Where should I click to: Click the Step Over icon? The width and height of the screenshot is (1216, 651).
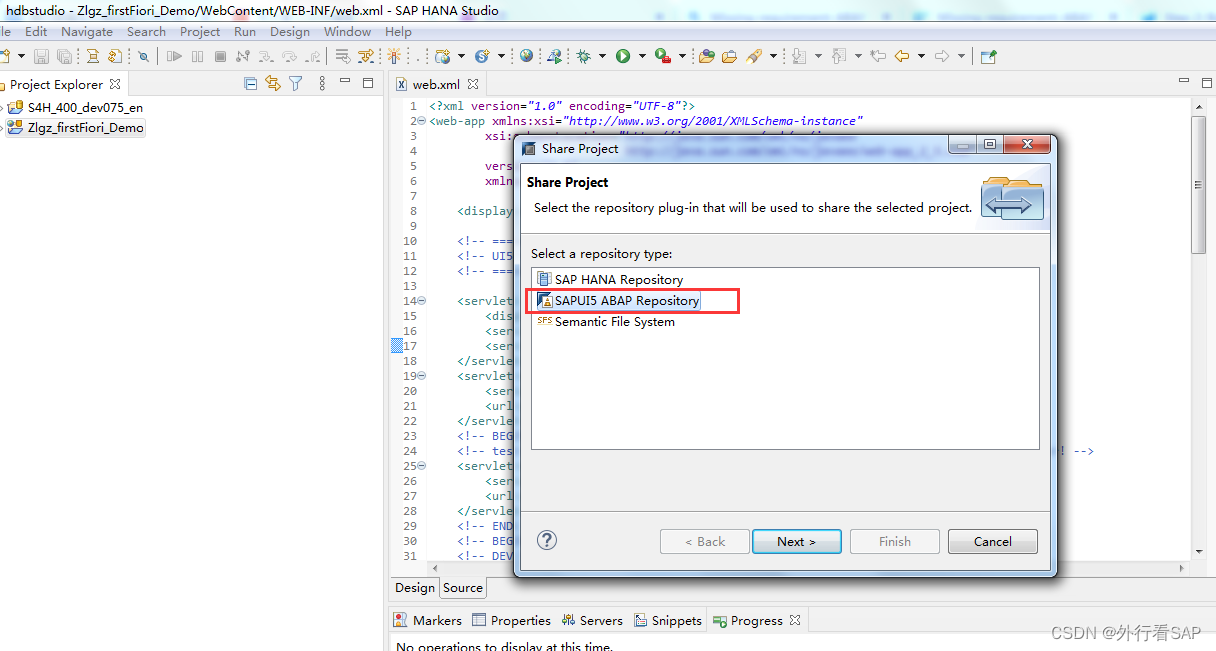pyautogui.click(x=289, y=57)
